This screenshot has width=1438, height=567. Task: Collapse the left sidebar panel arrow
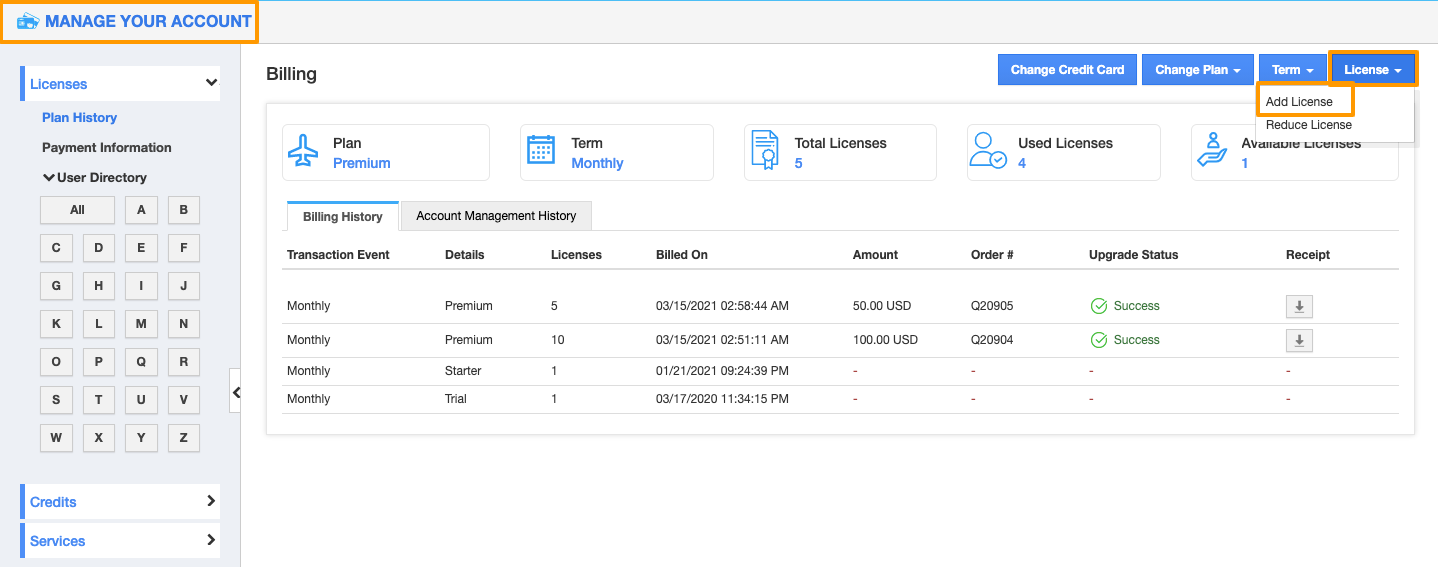coord(236,393)
